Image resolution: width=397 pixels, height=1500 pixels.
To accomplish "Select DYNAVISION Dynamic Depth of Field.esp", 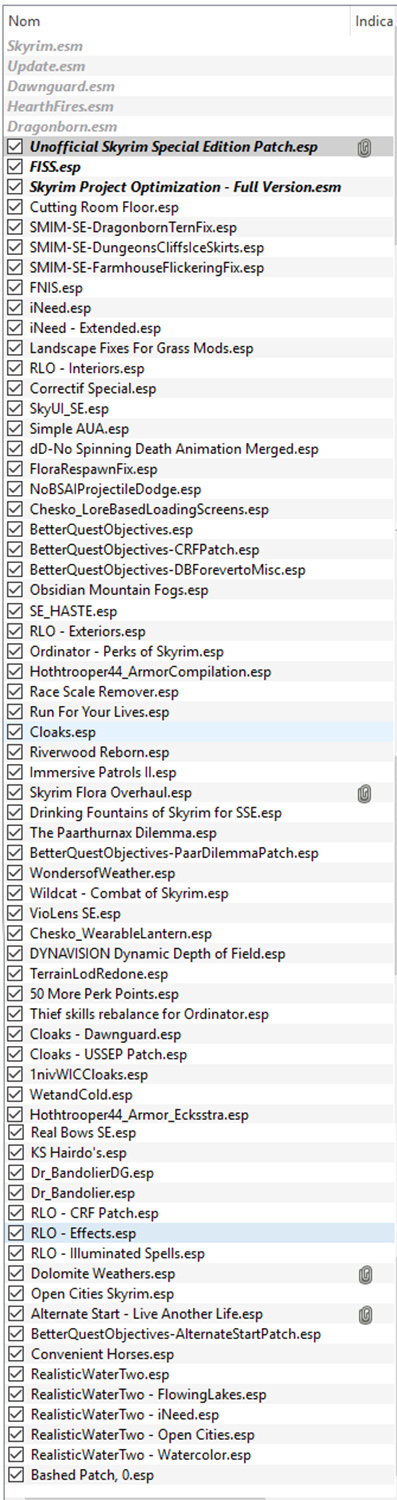I will (x=157, y=954).
